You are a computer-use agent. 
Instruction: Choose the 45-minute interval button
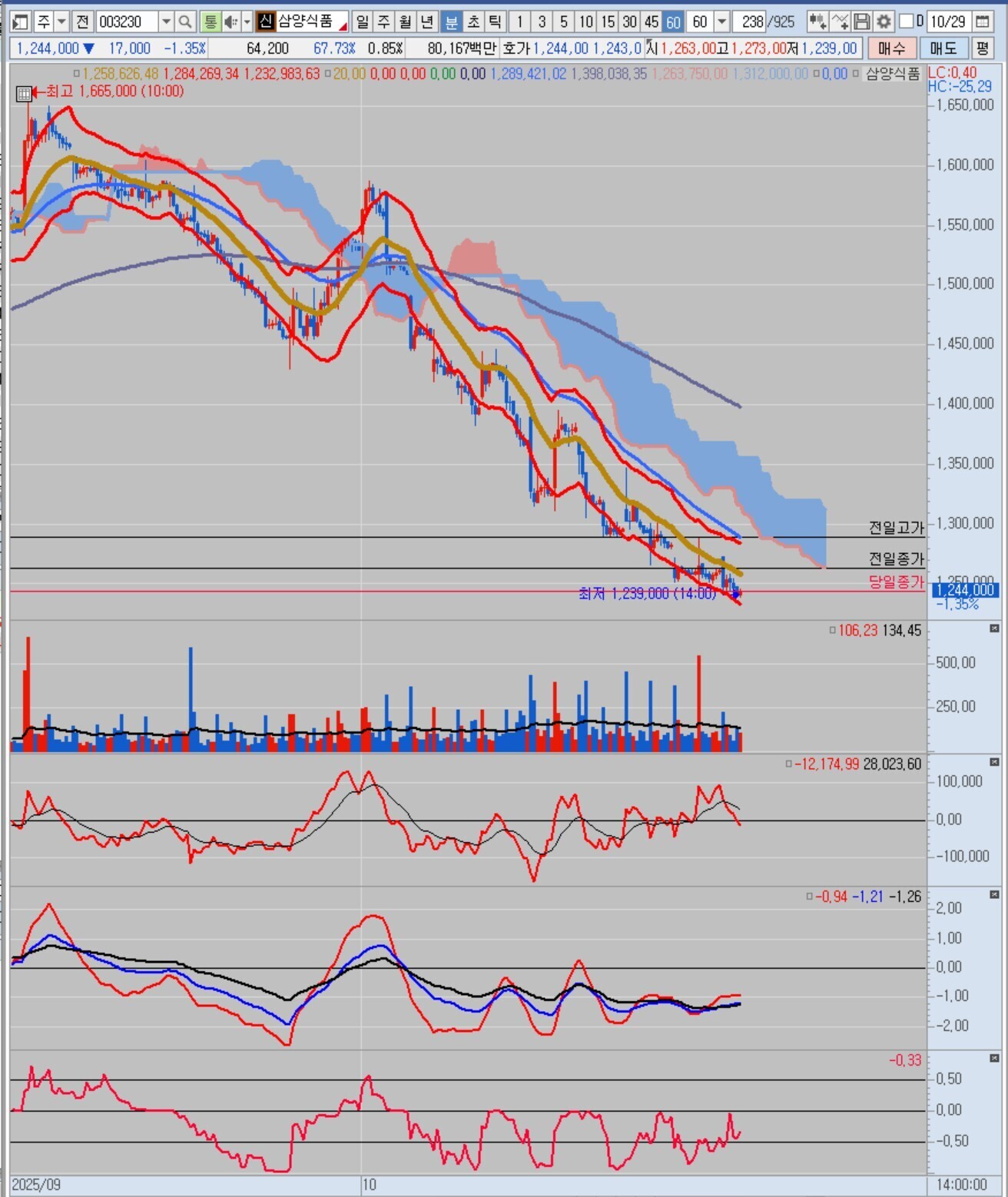[x=652, y=22]
